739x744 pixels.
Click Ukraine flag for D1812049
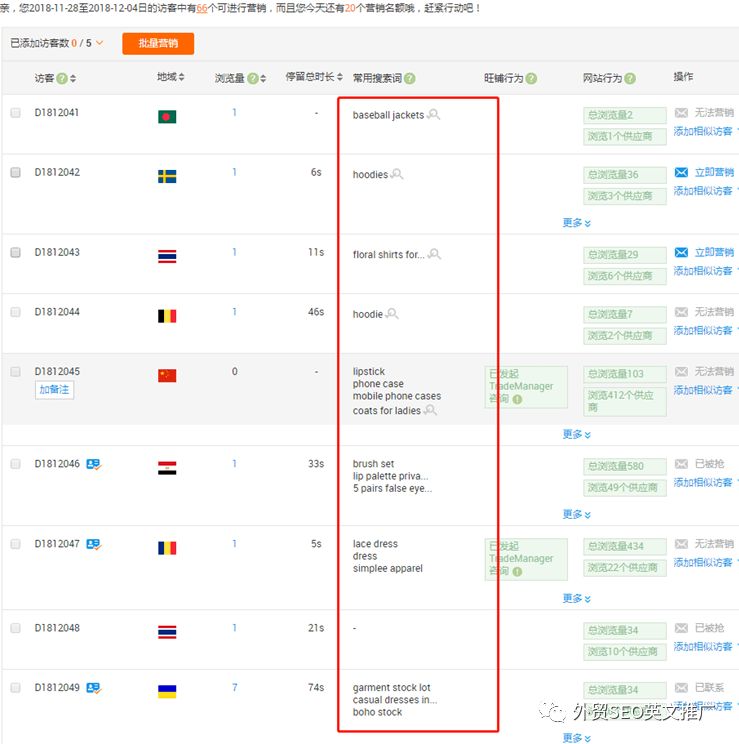(x=167, y=692)
